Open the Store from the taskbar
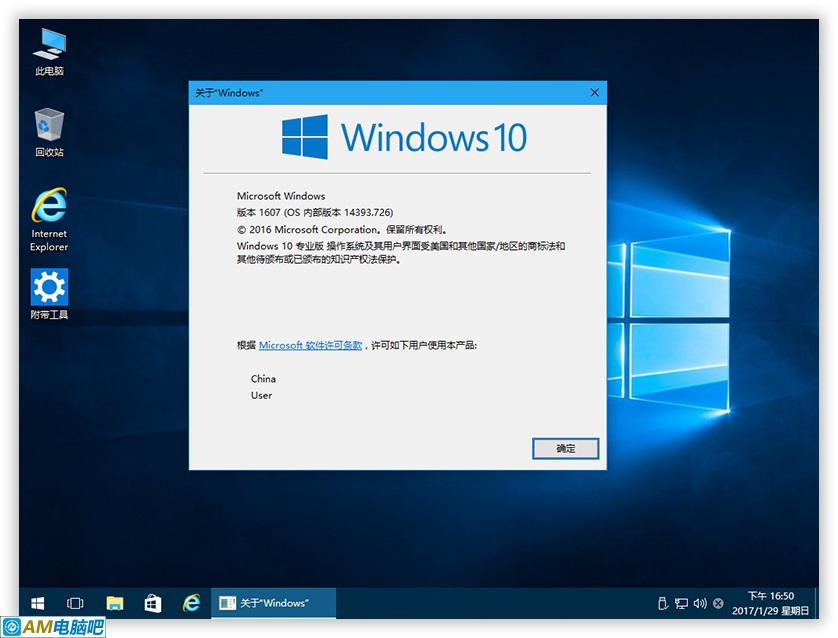 (153, 603)
